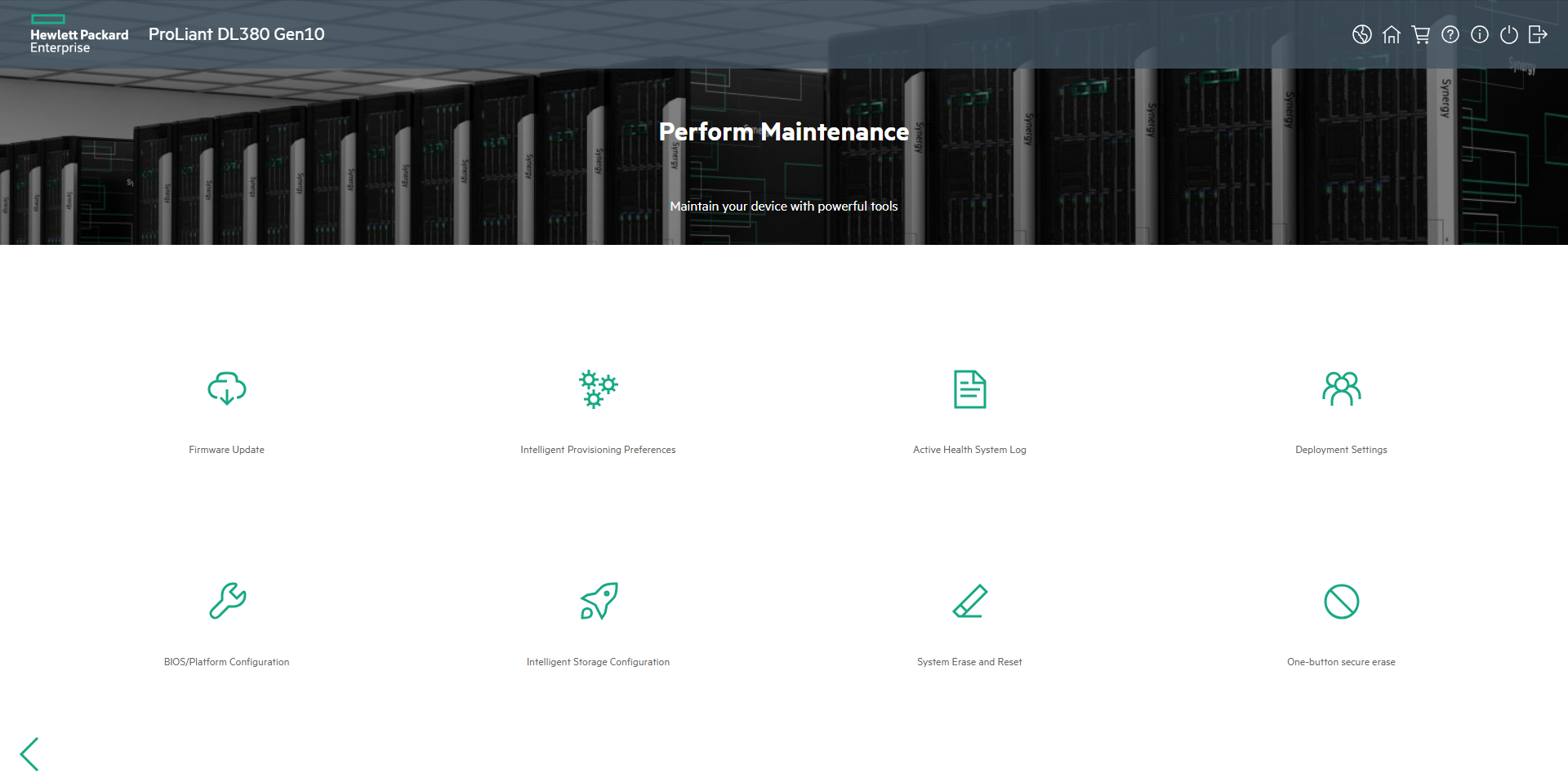
Task: Go back using the left chevron arrow
Action: (x=30, y=753)
